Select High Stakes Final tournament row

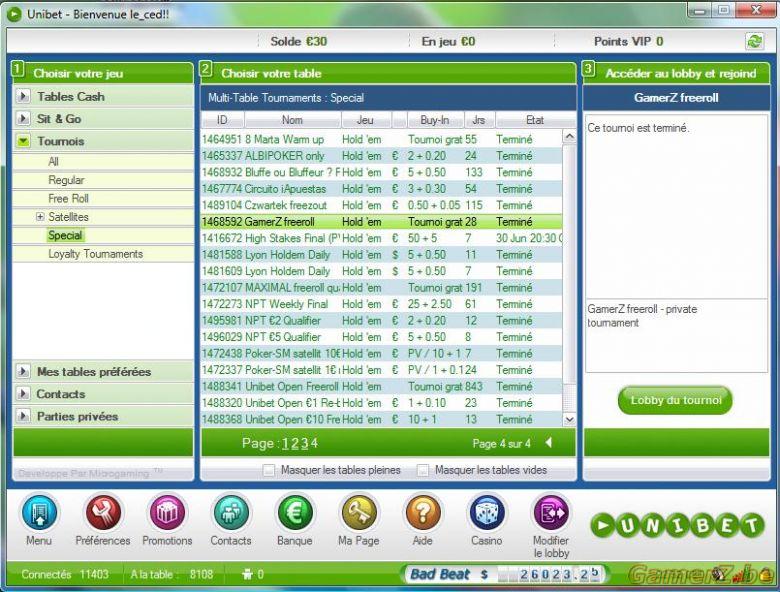(382, 238)
